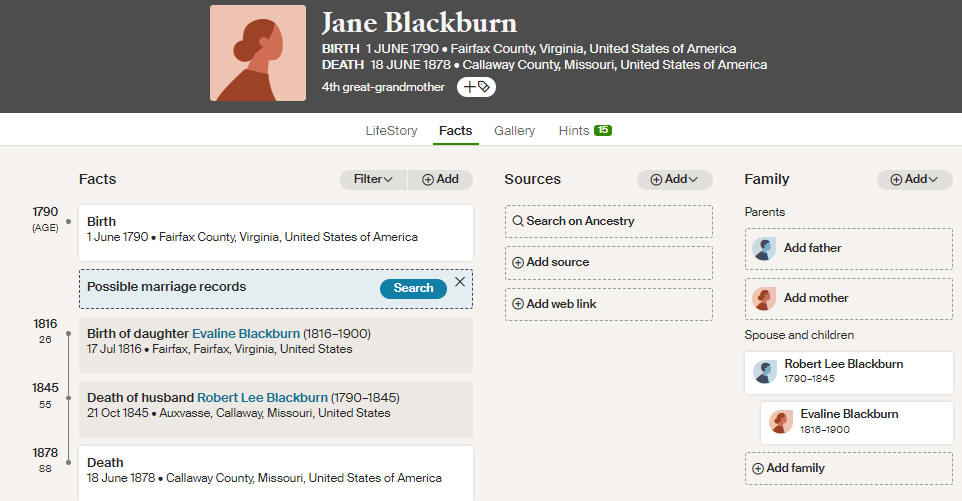Click Jane Blackburn's profile portrait
Screen dimensions: 962x501
point(258,53)
